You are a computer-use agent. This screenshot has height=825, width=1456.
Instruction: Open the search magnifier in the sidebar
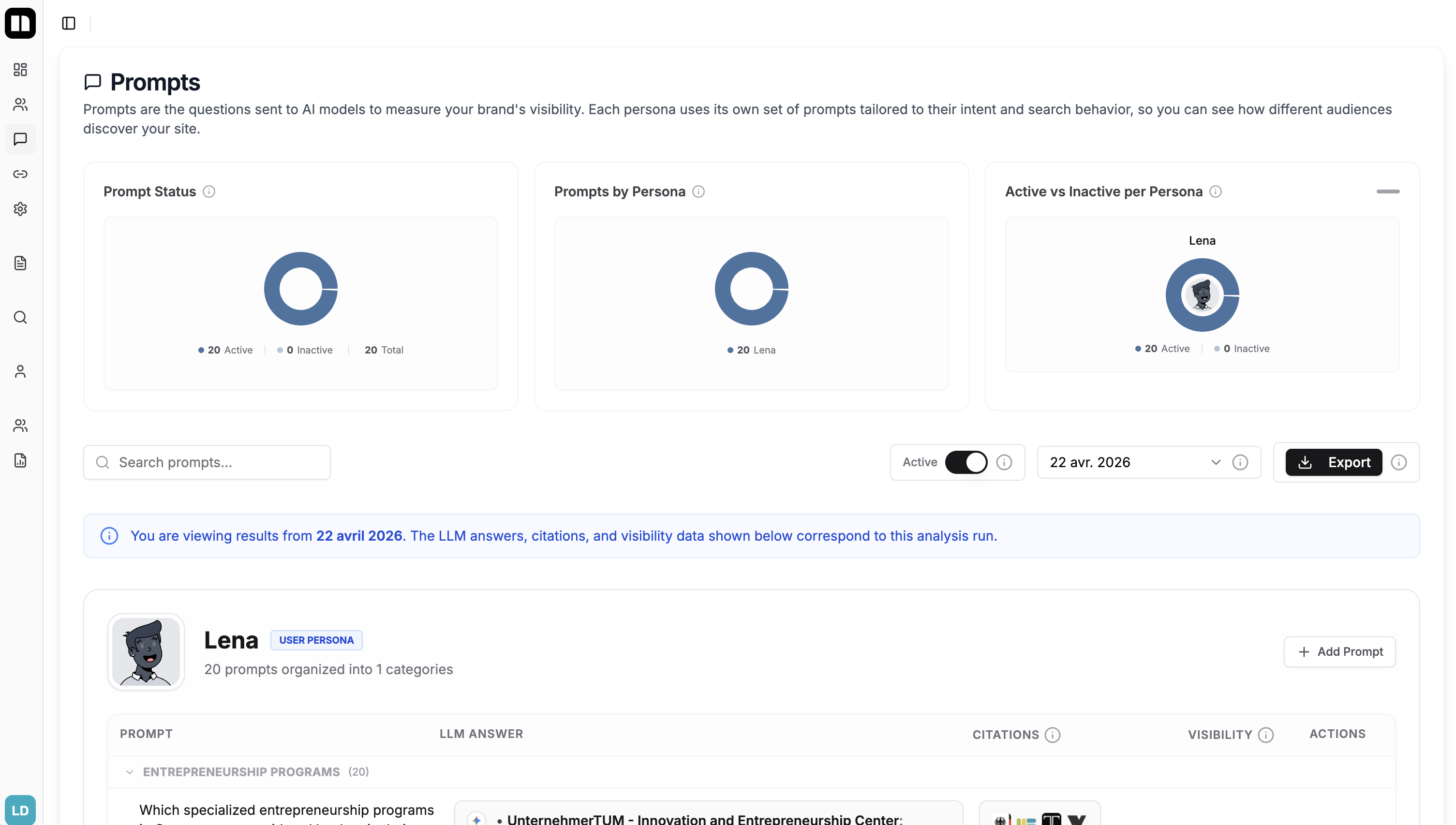(20, 317)
